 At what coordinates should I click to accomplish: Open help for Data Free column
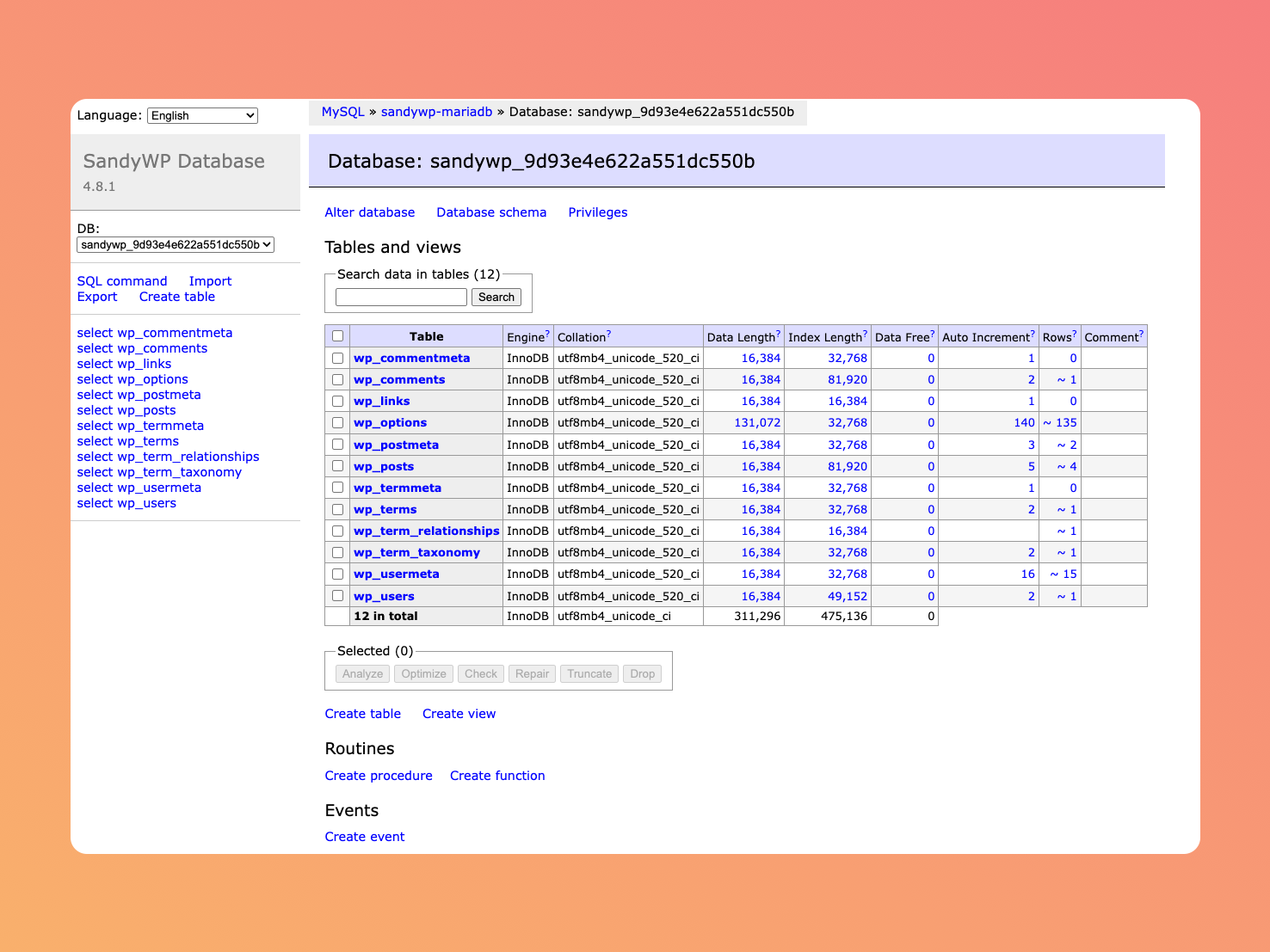tap(932, 333)
